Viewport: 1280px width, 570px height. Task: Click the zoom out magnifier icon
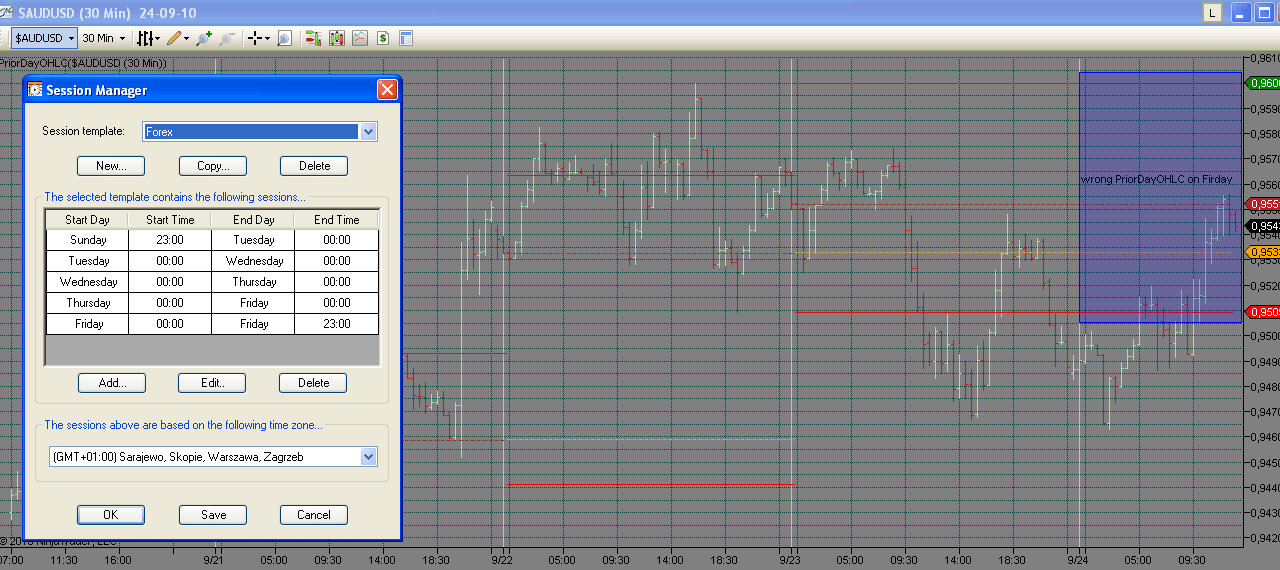point(226,38)
